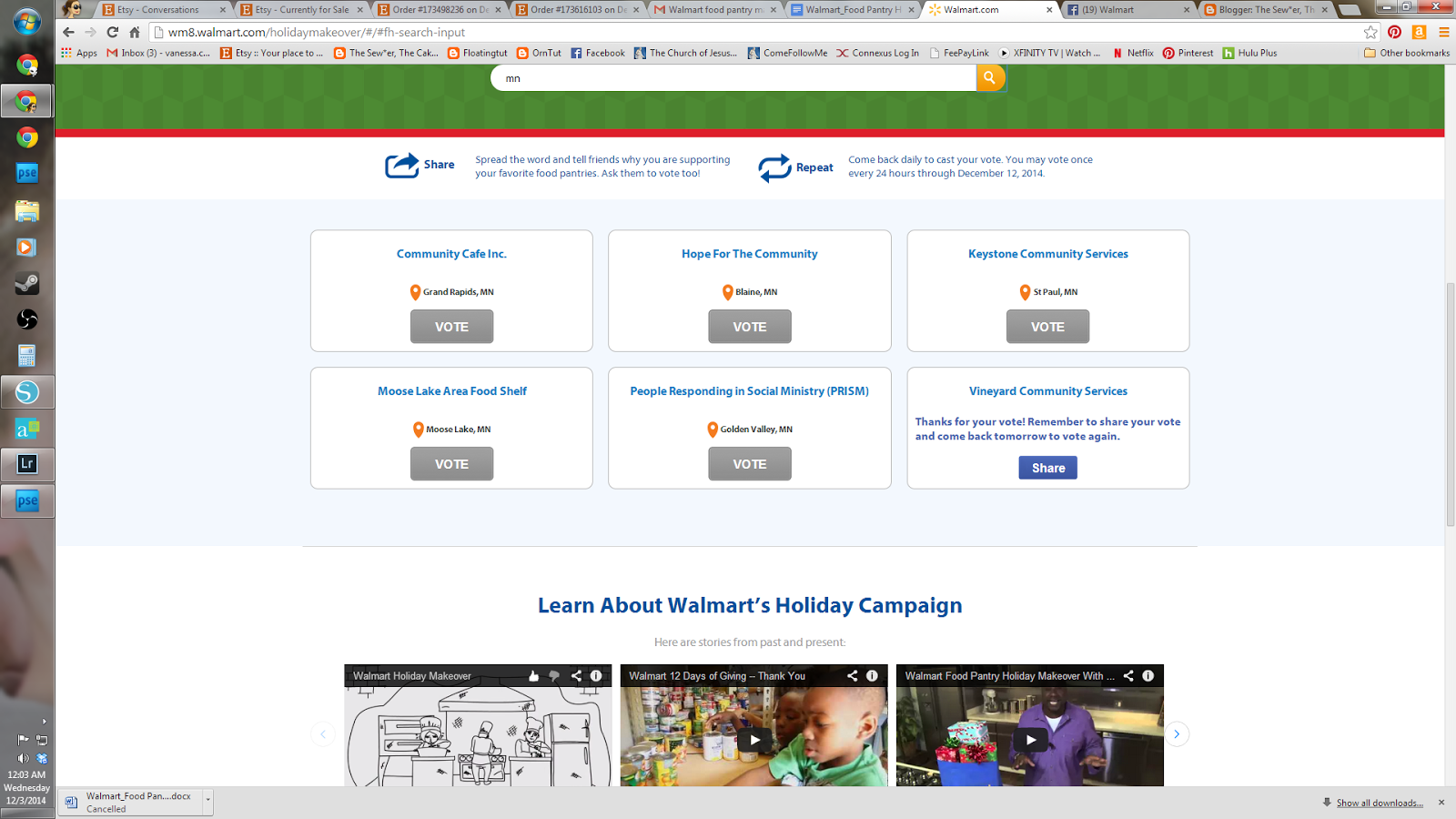Open Show all downloads link
The image size is (1456, 819).
pyautogui.click(x=1380, y=803)
